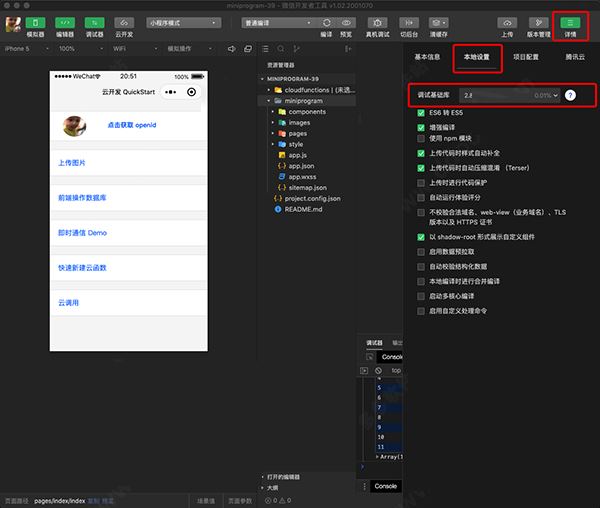Click the 点击获取 openid link
The width and height of the screenshot is (600, 508).
coord(132,126)
